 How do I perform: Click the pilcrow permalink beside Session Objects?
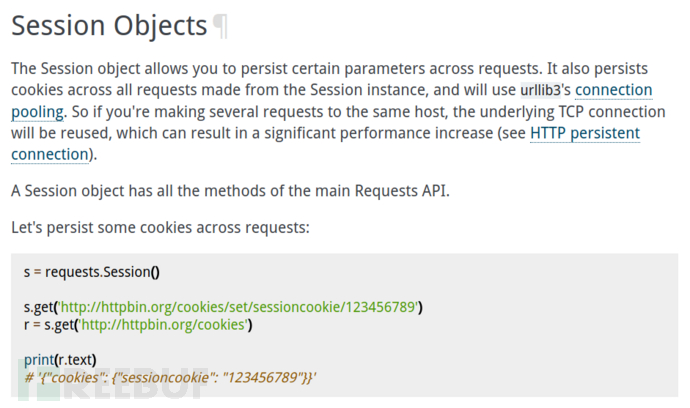coord(220,27)
